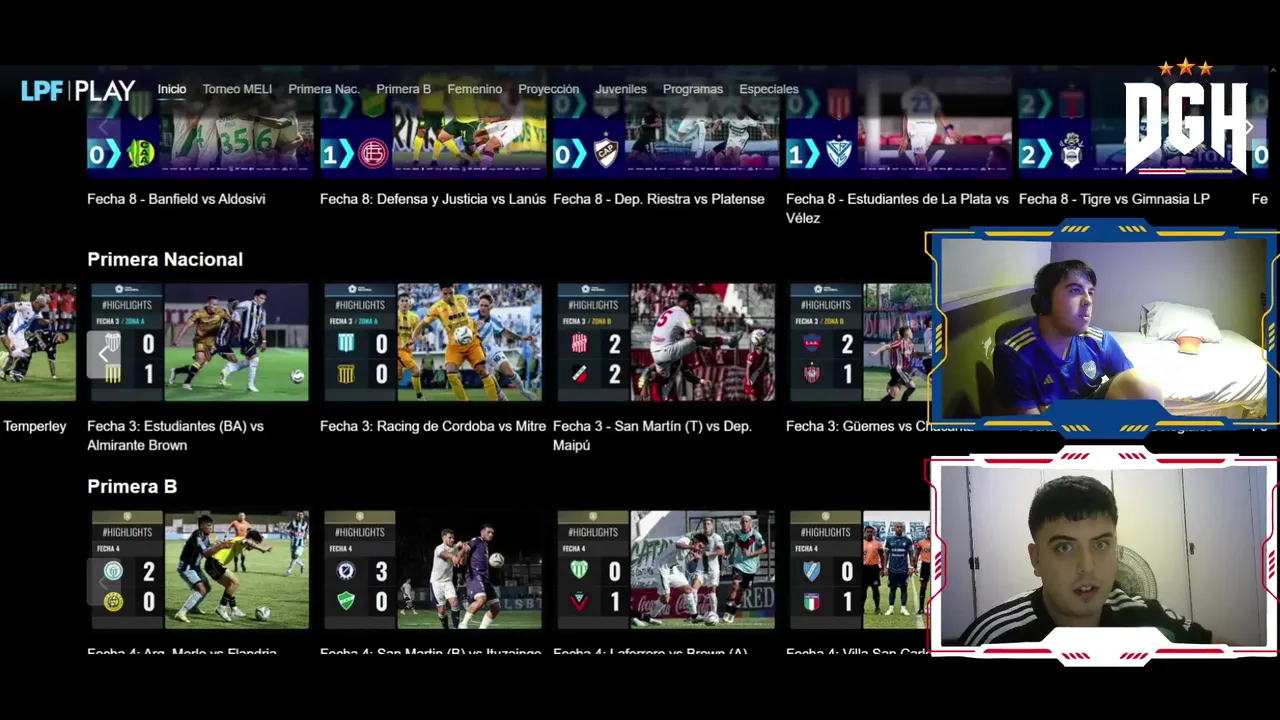
Task: Open the Güemes vs Chacarita highlights thumbnail
Action: pyautogui.click(x=858, y=342)
